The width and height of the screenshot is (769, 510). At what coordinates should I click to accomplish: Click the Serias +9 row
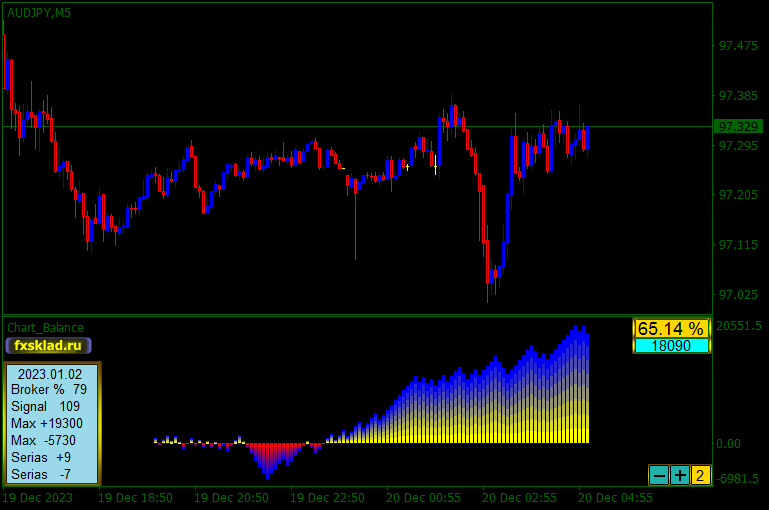pyautogui.click(x=41, y=458)
